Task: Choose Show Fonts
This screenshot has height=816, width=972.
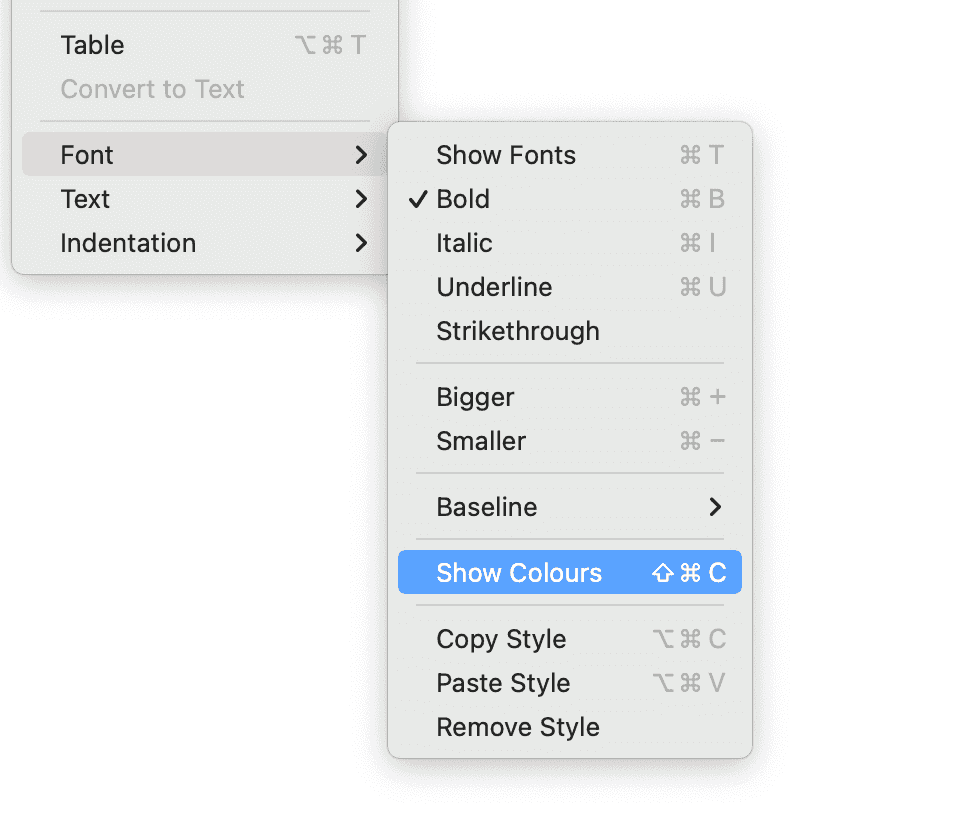Action: pyautogui.click(x=506, y=155)
